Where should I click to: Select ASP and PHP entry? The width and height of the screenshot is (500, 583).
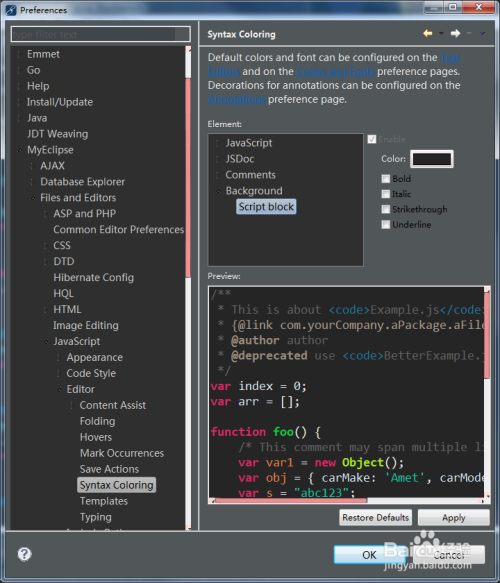[84, 214]
